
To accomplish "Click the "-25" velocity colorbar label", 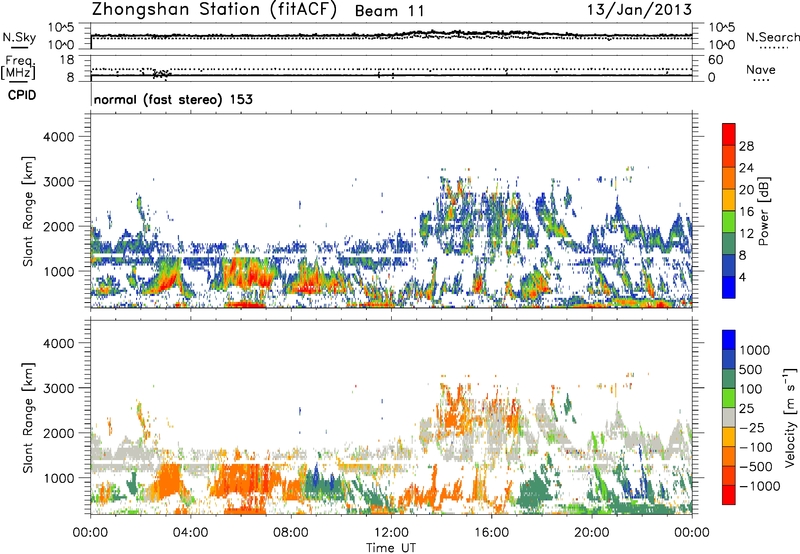I will click(752, 427).
